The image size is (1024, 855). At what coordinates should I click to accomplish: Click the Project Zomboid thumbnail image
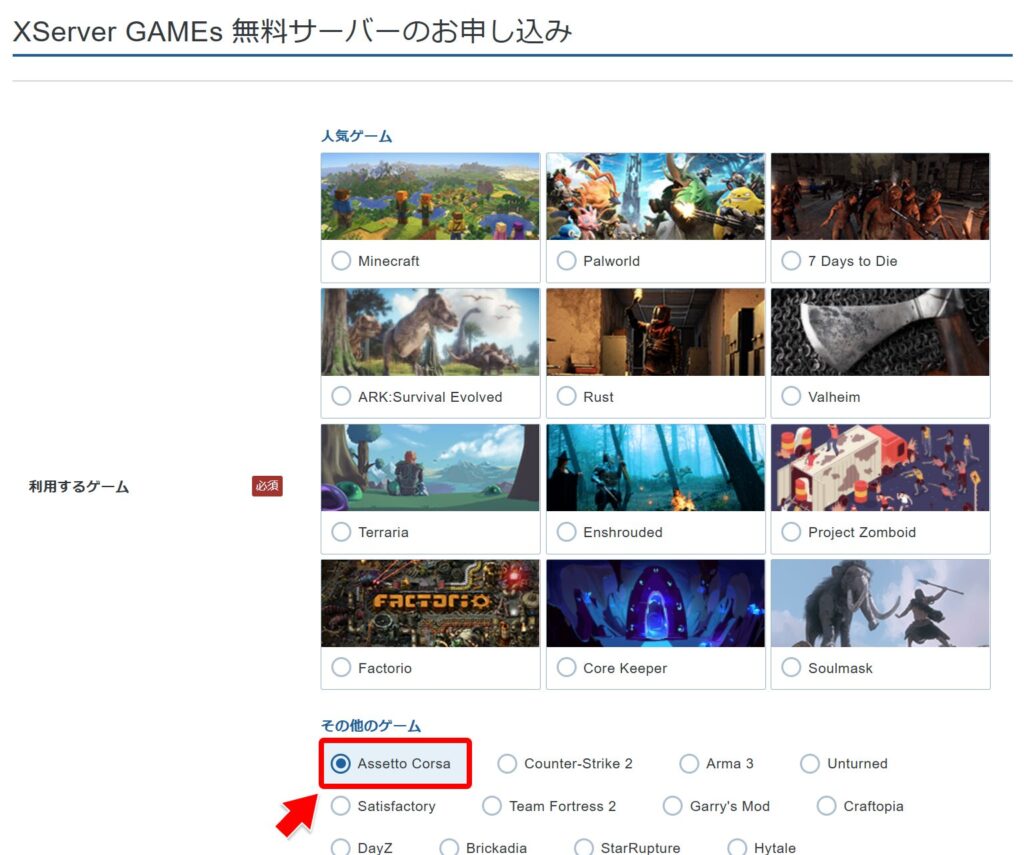coord(880,468)
